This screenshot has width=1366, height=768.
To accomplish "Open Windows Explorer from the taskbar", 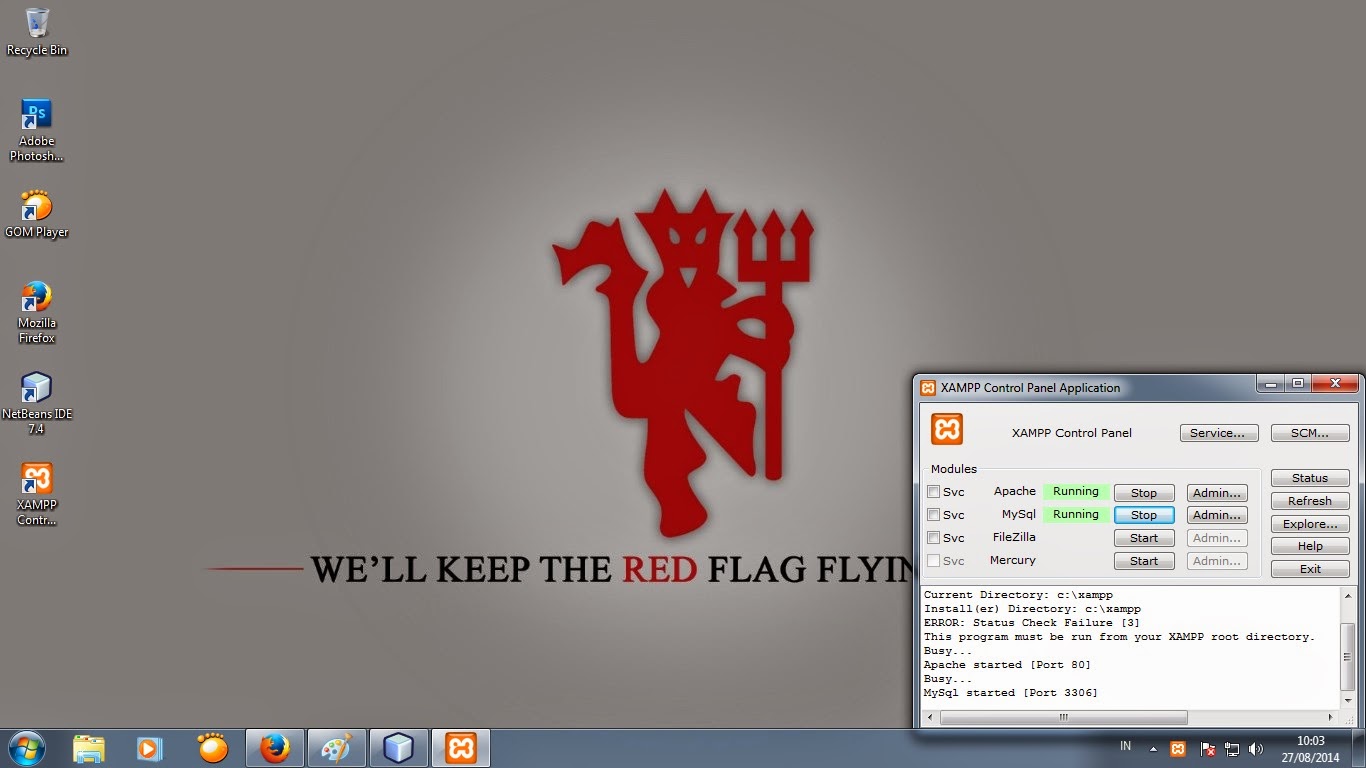I will click(x=89, y=748).
